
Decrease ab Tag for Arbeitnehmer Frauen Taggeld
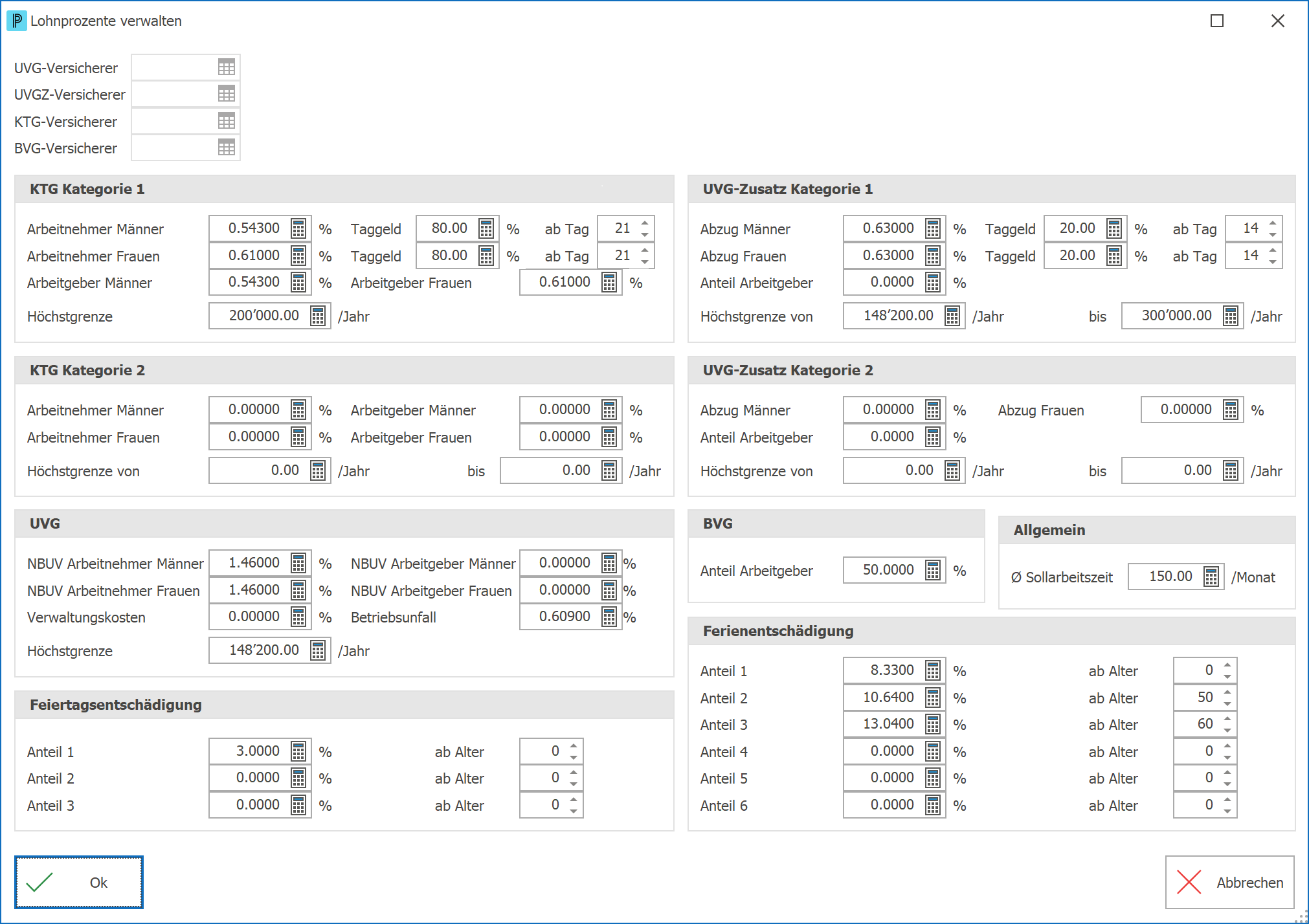645,261
